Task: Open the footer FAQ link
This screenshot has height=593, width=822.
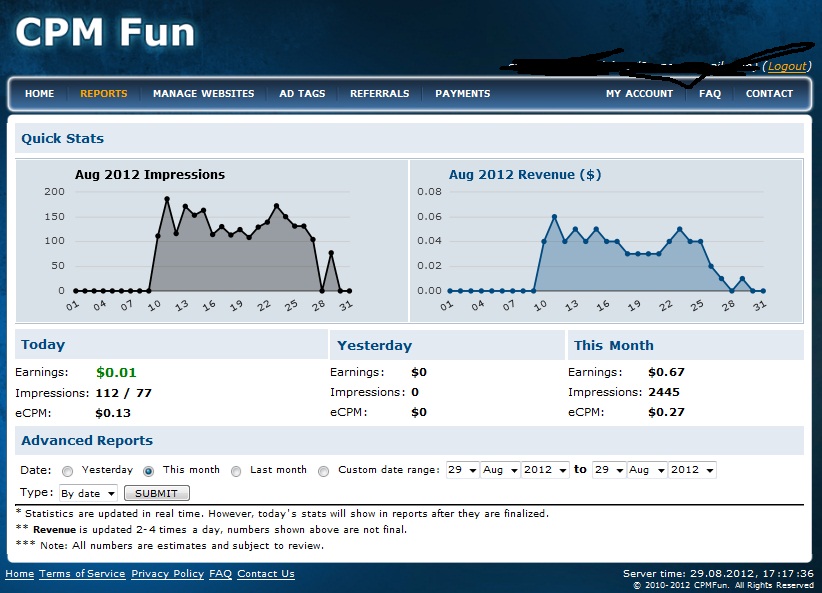Action: pyautogui.click(x=220, y=574)
